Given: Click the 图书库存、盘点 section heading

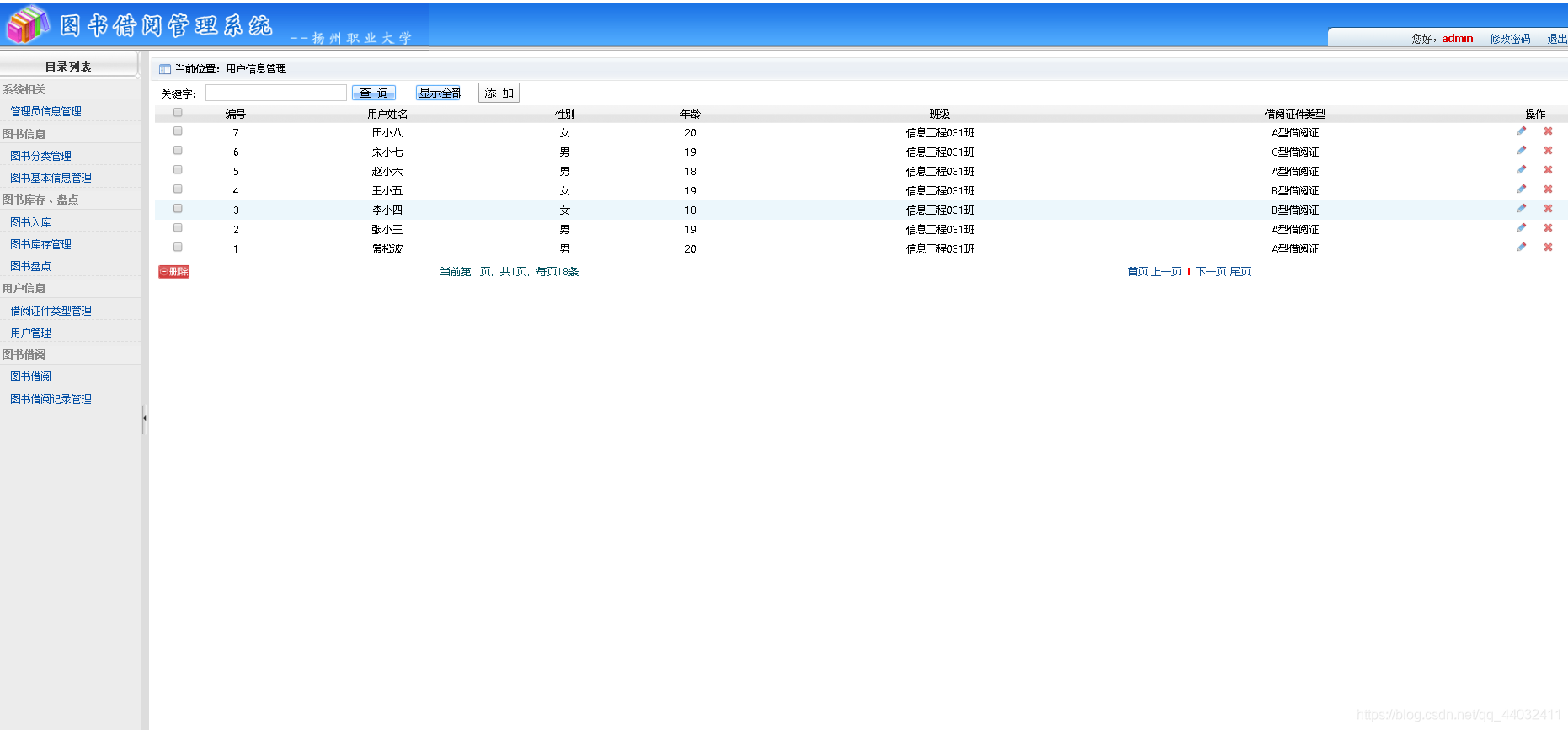Looking at the screenshot, I should pos(40,200).
